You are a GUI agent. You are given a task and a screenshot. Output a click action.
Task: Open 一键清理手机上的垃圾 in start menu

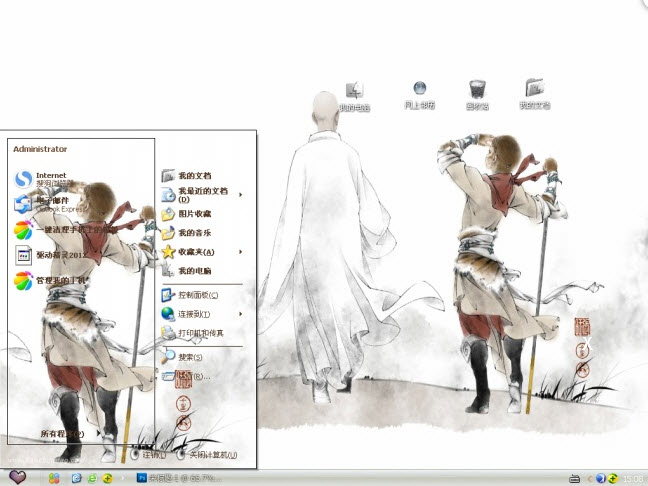click(66, 230)
